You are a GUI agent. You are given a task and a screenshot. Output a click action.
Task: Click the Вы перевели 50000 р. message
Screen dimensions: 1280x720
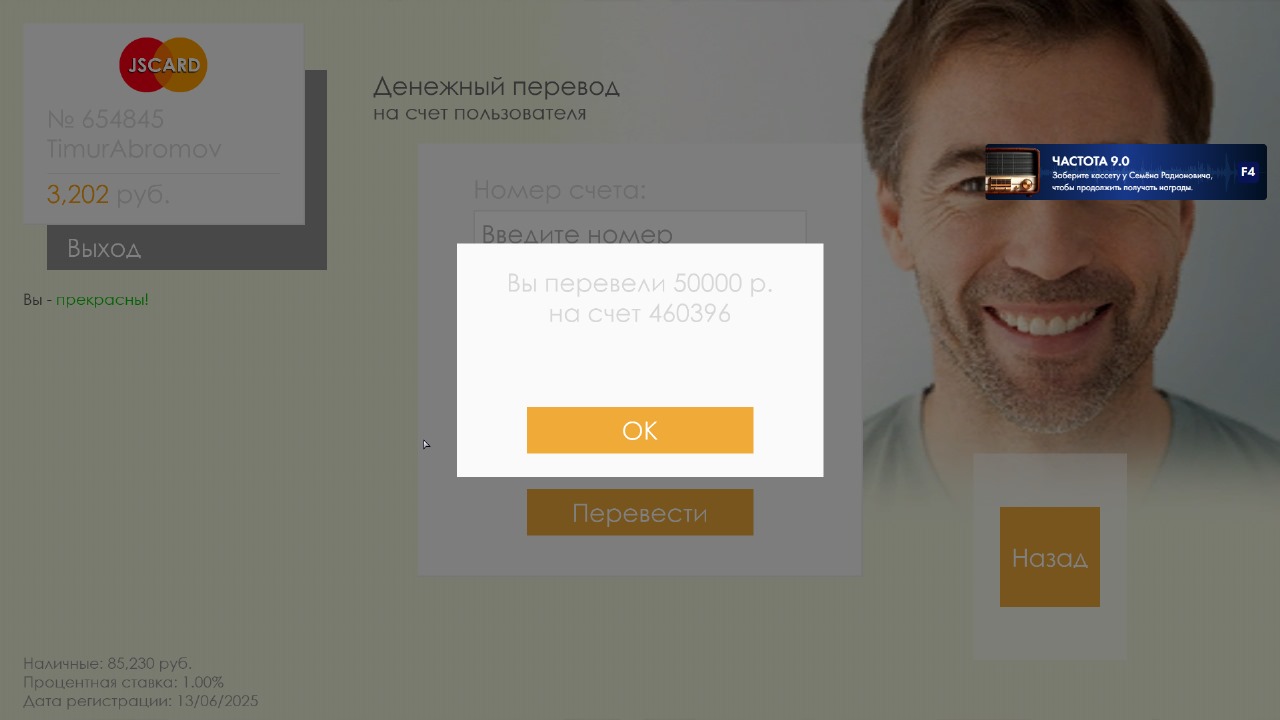click(x=640, y=284)
